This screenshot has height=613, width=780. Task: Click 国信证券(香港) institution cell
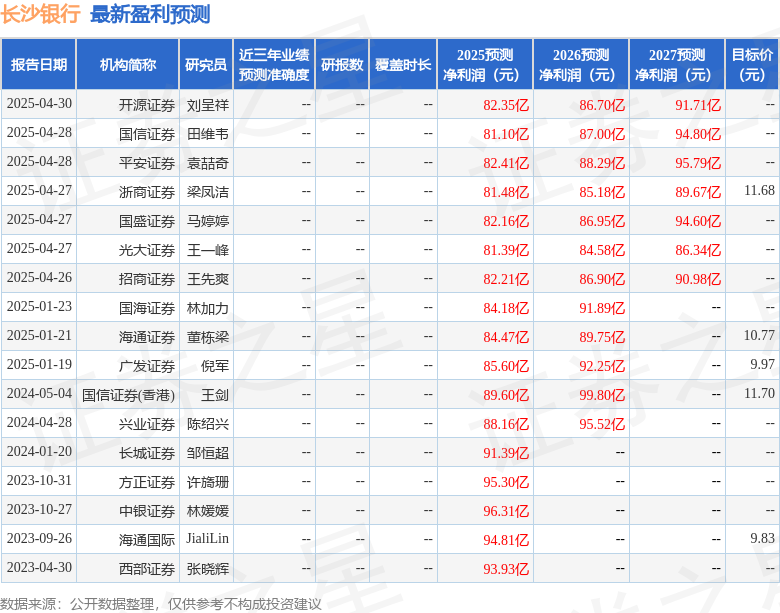128,395
